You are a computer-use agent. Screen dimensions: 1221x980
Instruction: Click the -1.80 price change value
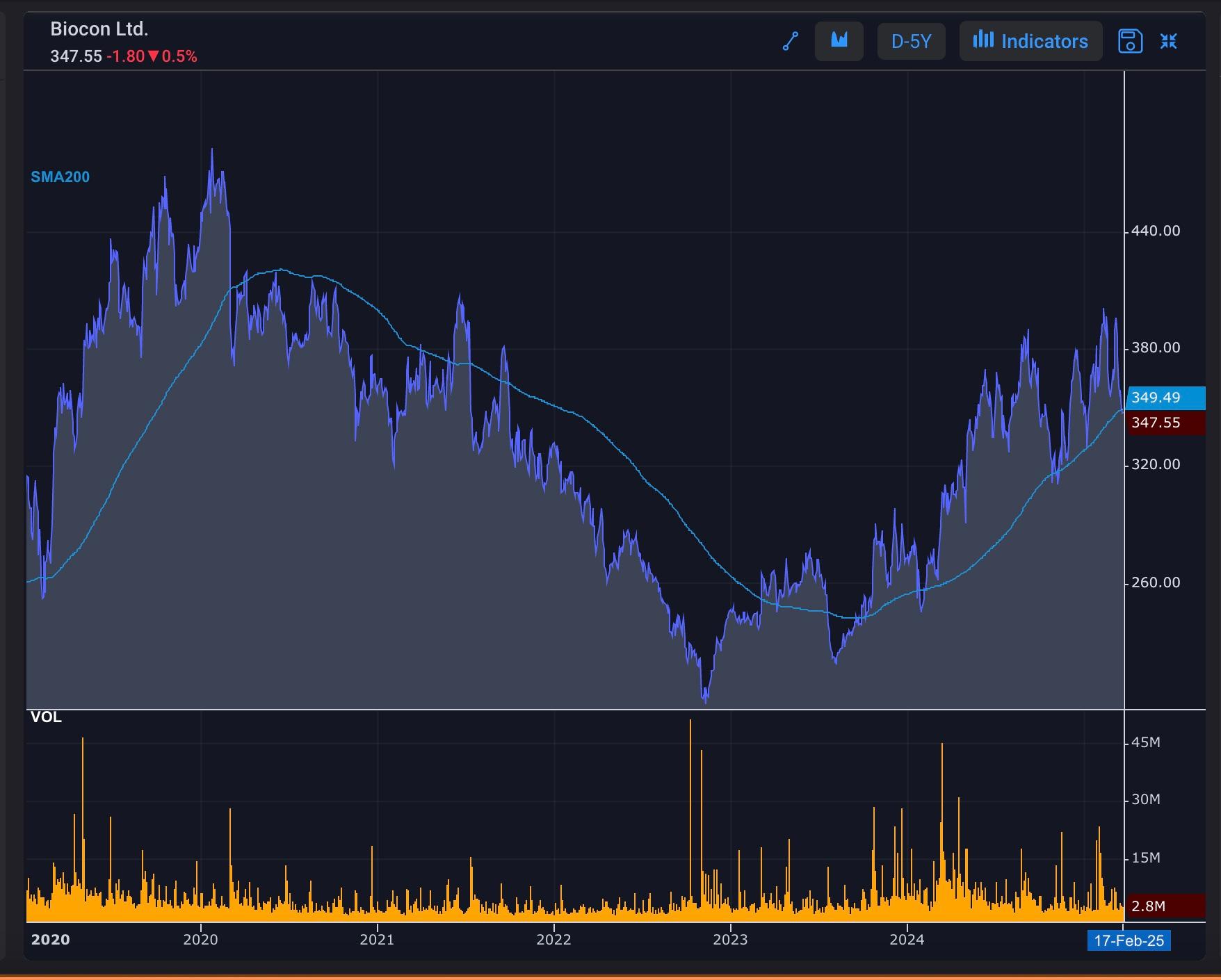coord(126,56)
